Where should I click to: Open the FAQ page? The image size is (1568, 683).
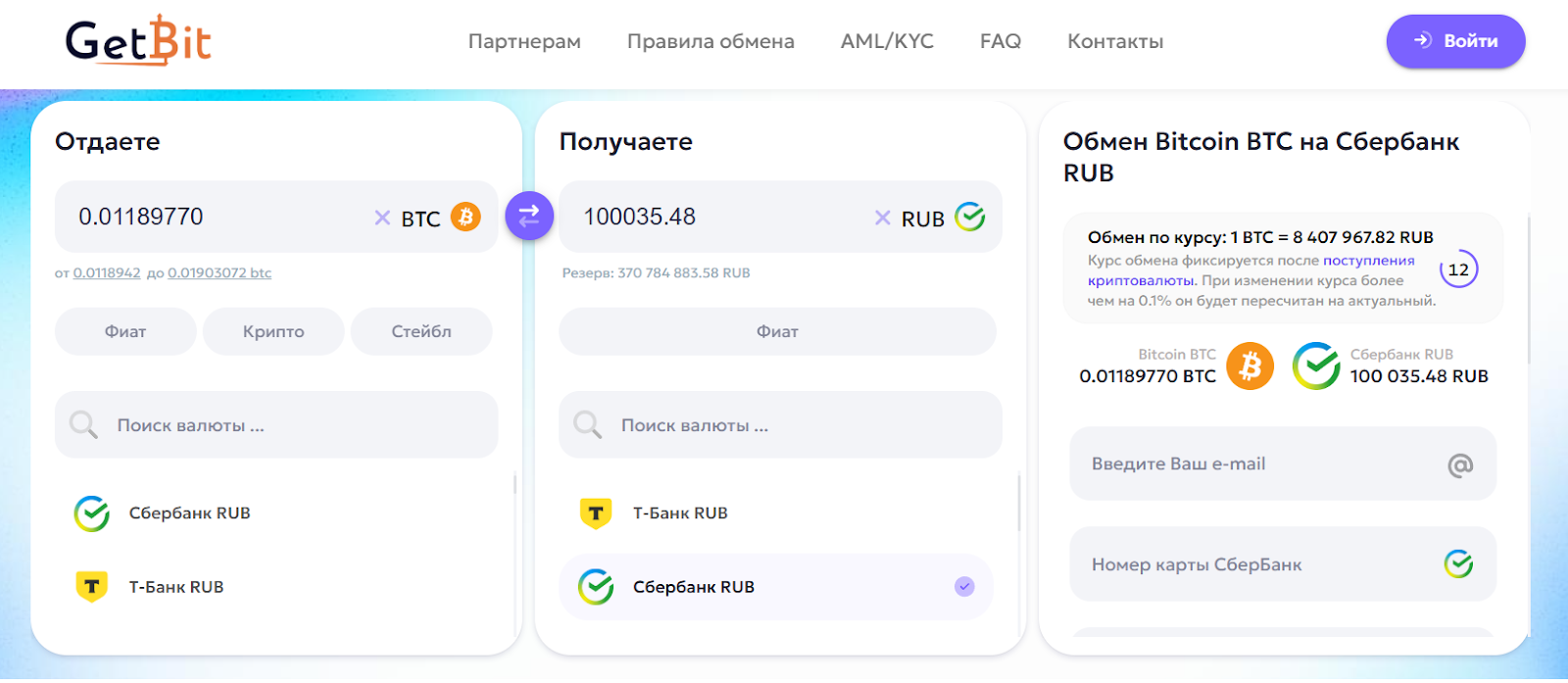(1001, 41)
